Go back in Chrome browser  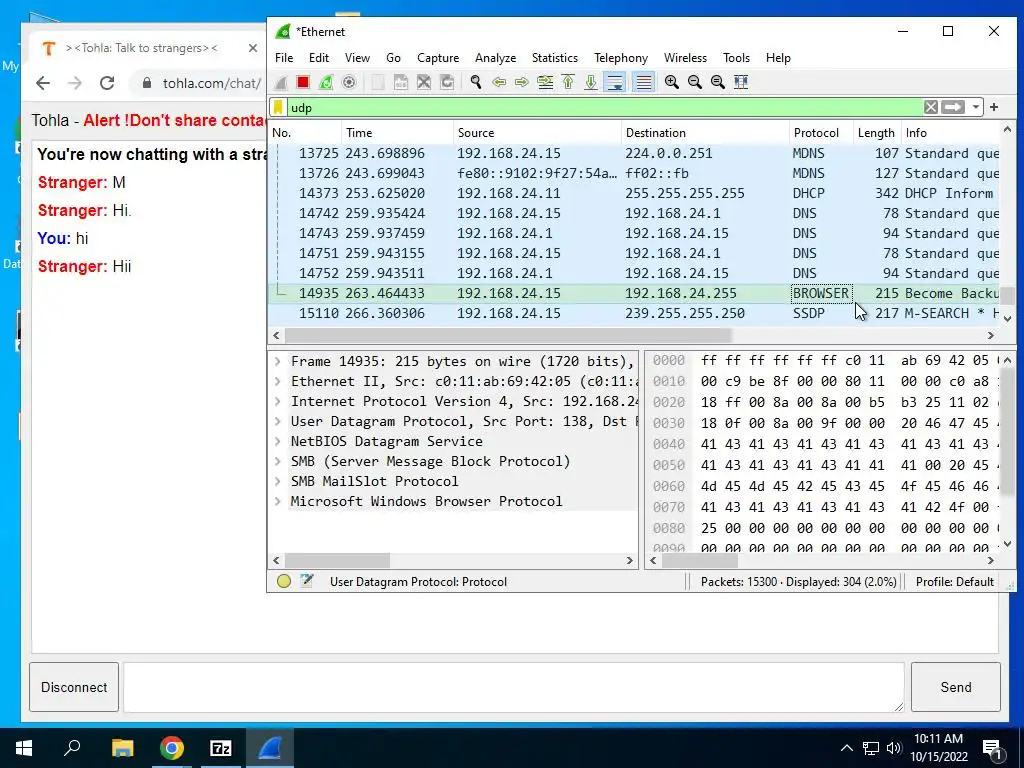click(x=43, y=83)
